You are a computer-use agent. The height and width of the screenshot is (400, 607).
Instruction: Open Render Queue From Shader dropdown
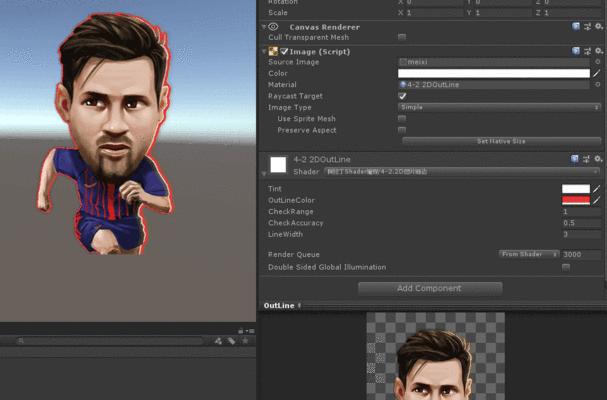point(529,254)
